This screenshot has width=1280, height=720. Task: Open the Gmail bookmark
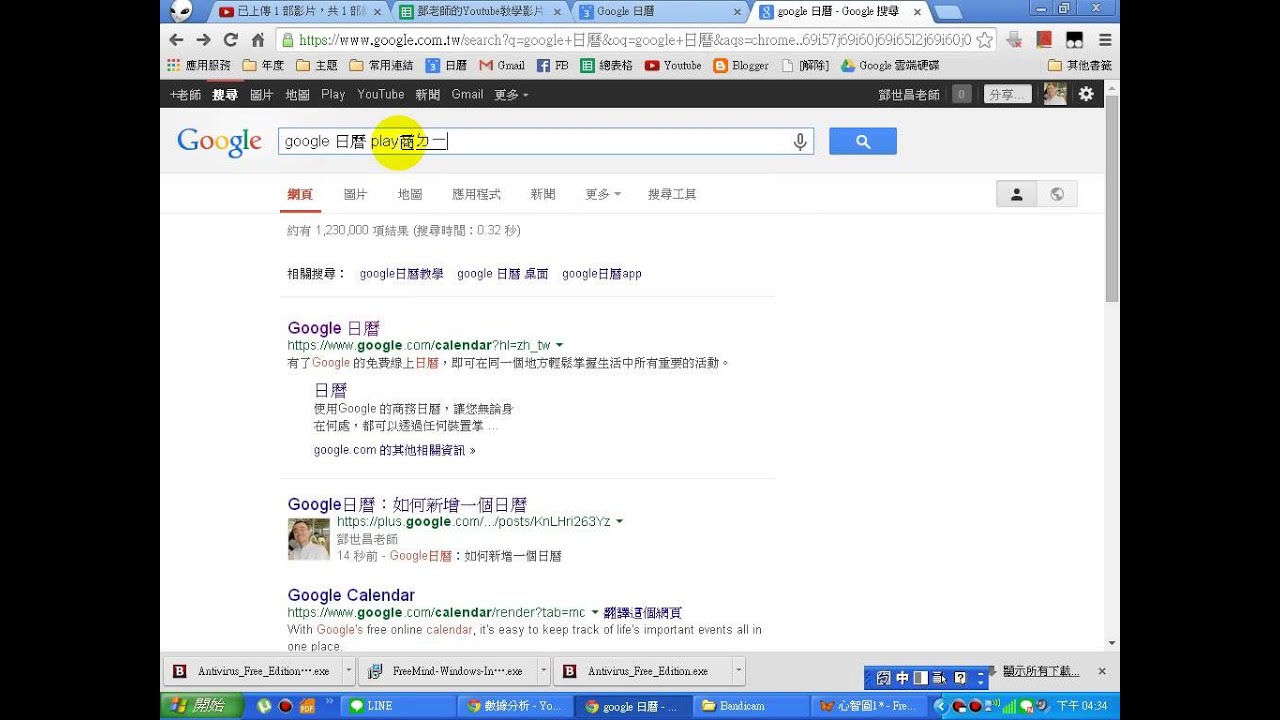coord(502,65)
